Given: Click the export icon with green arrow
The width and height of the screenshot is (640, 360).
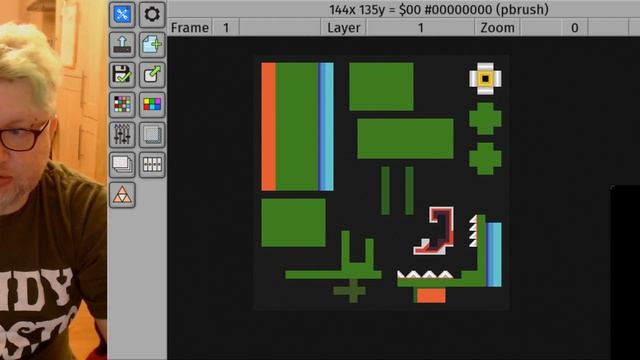Looking at the screenshot, I should 152,75.
